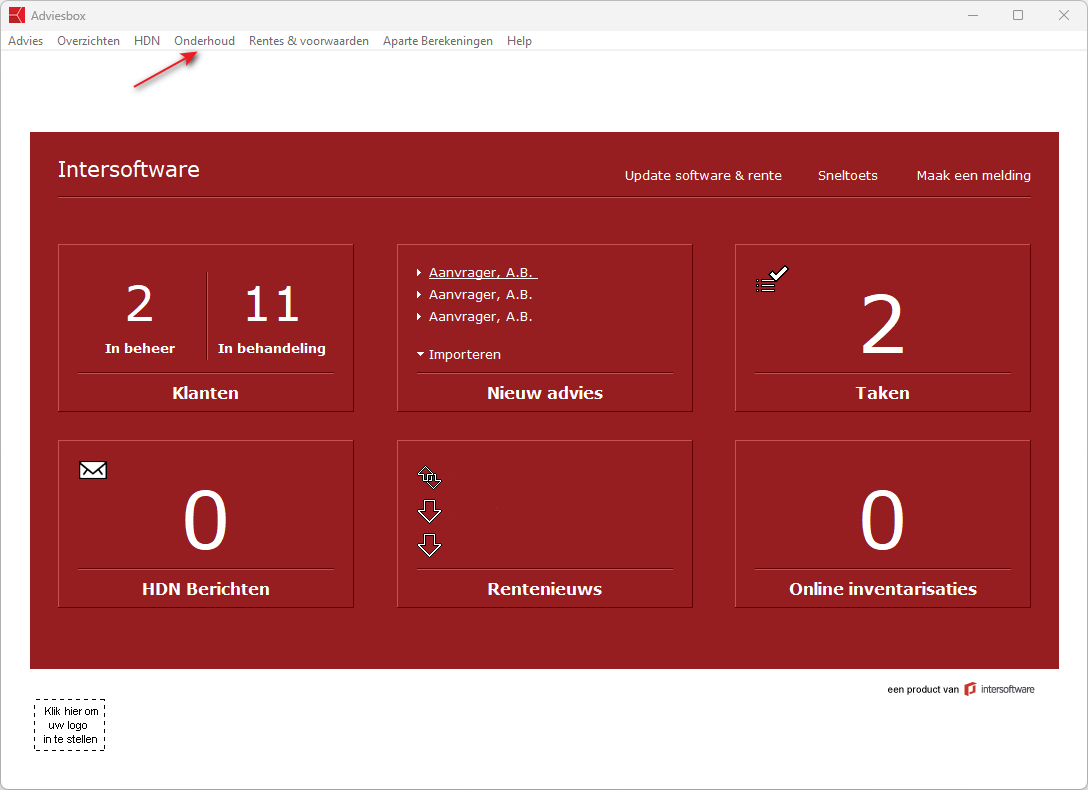Close the Adviesbox window
The image size is (1088, 790).
click(1064, 15)
